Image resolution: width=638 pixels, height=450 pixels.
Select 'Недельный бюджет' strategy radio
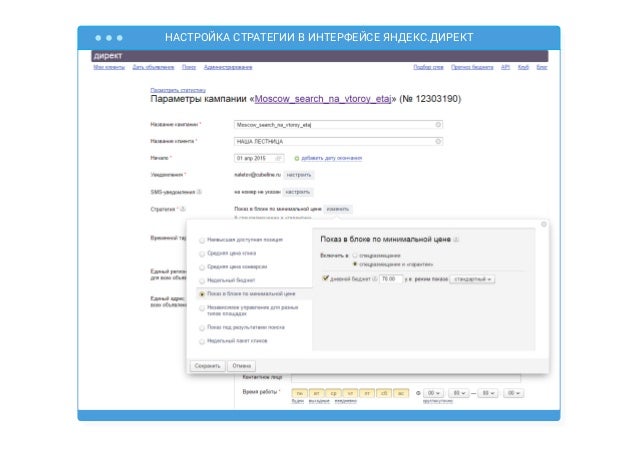pyautogui.click(x=202, y=281)
